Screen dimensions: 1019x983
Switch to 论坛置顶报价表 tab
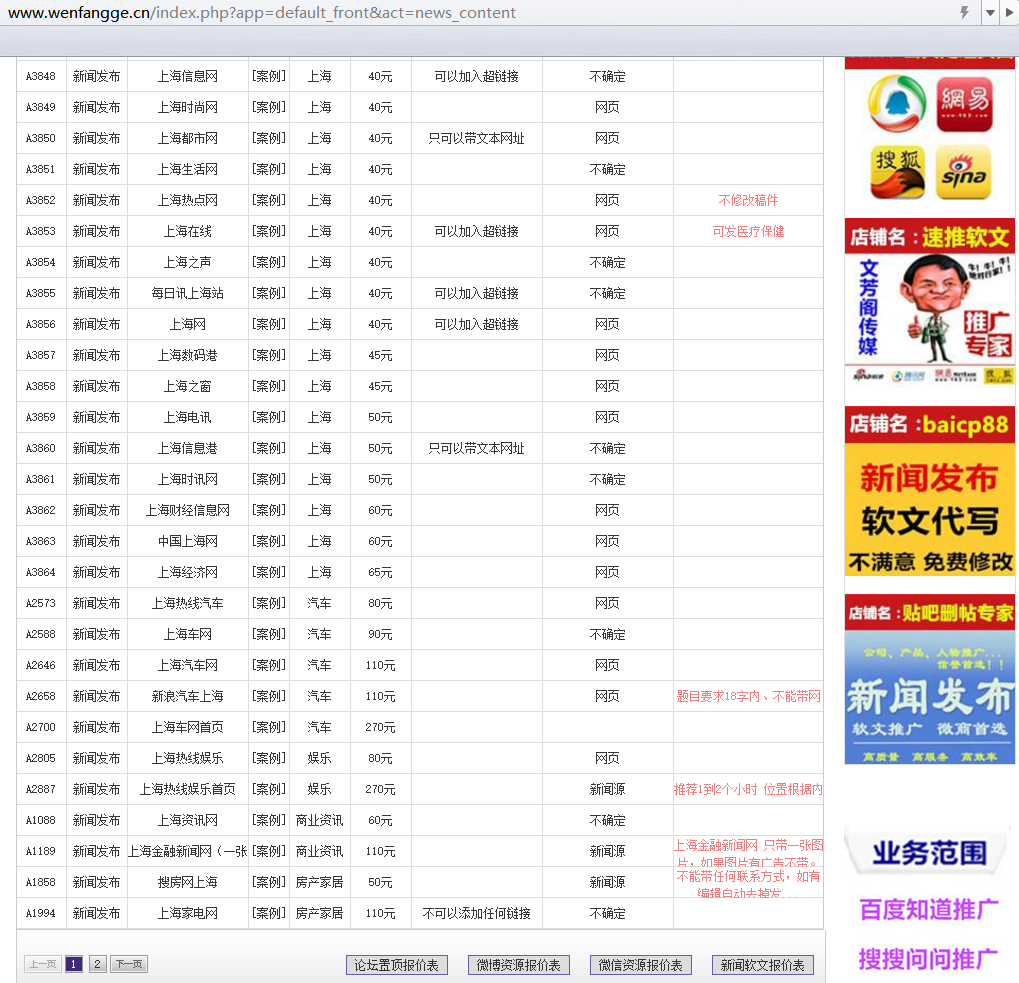point(396,965)
